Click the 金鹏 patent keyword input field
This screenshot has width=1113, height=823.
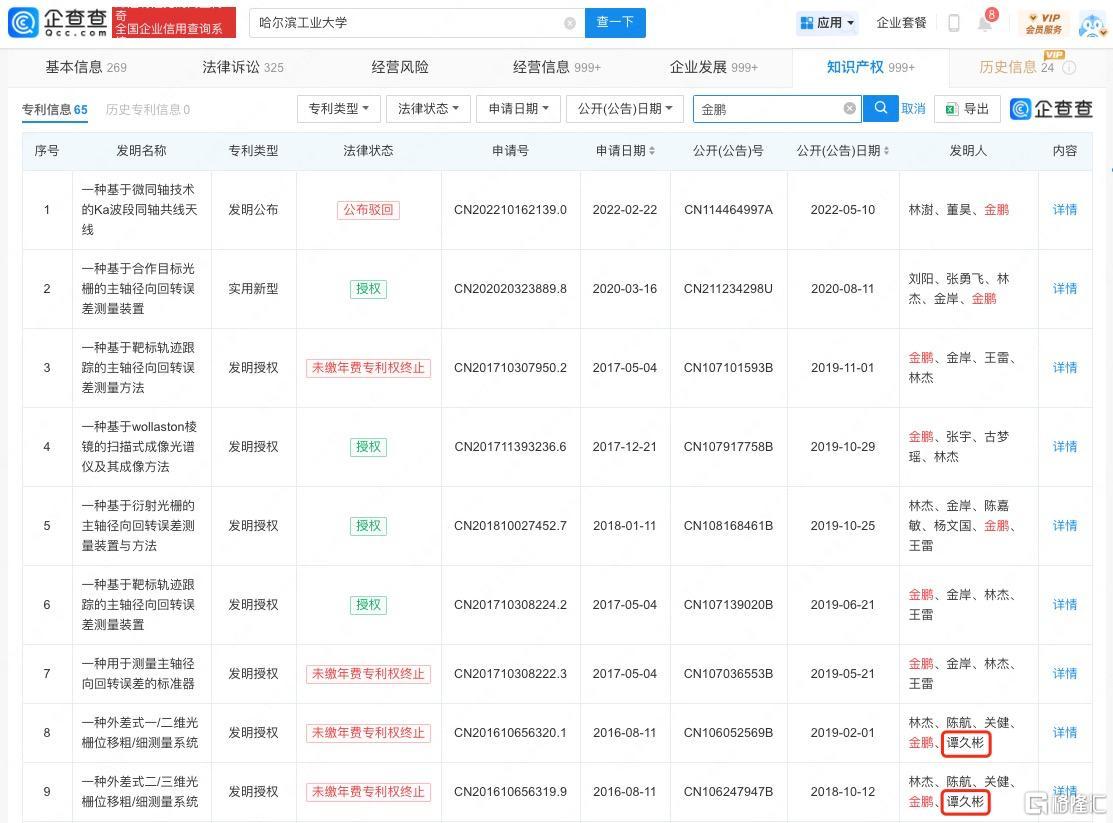tap(765, 109)
